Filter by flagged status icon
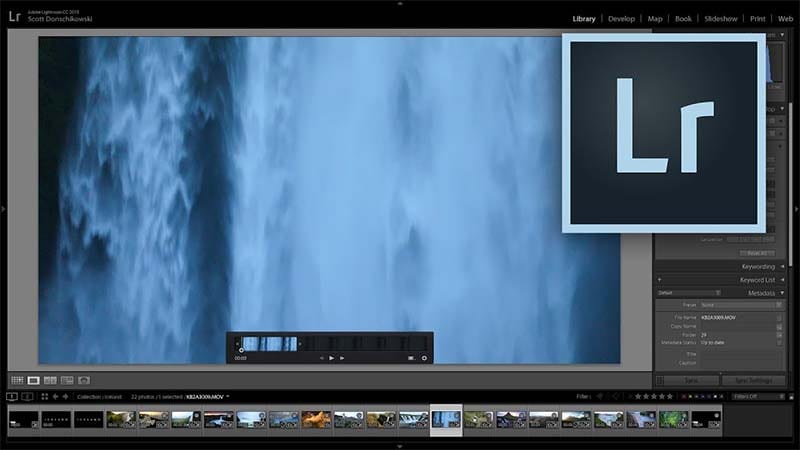The width and height of the screenshot is (800, 450). (599, 396)
